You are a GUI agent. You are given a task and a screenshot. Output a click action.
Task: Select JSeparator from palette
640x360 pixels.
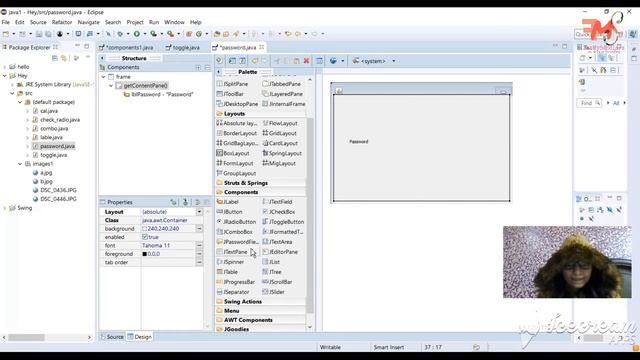pyautogui.click(x=233, y=292)
